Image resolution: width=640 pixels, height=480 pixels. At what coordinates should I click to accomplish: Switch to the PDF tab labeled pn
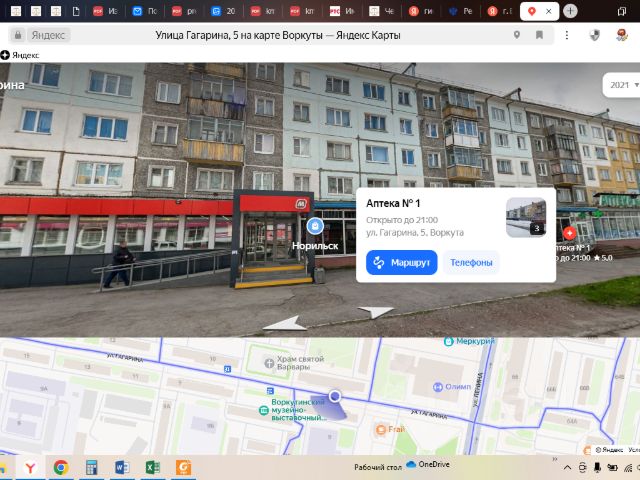tap(184, 11)
